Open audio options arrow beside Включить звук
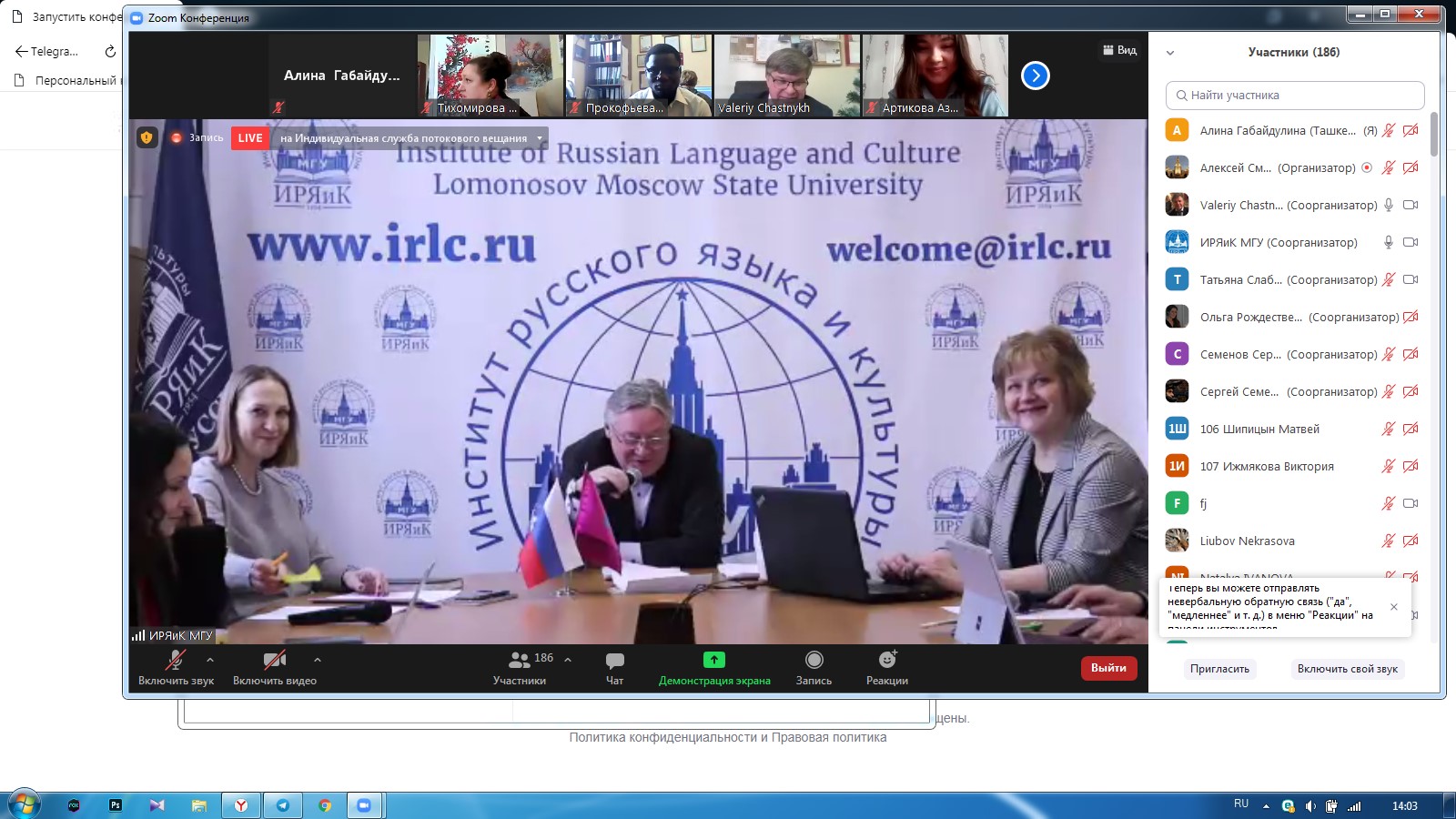 [210, 660]
